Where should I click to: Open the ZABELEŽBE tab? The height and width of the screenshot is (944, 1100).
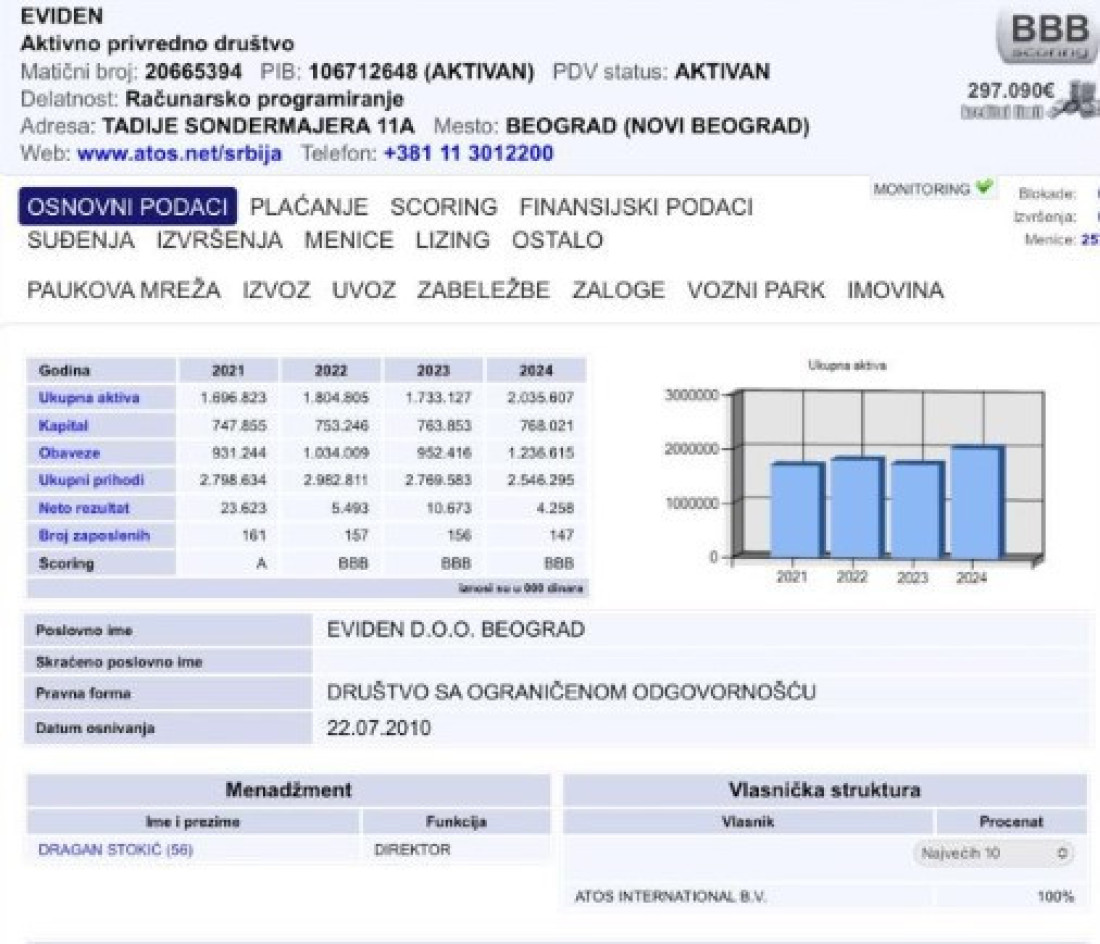(x=483, y=290)
